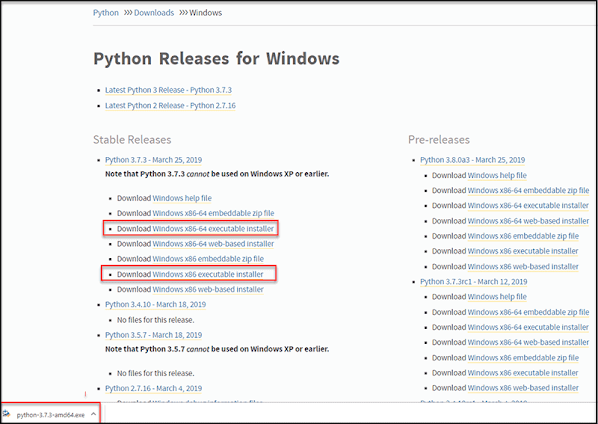Viewport: 598px width, 424px height.
Task: Download x86 embeddable zip file under Python 3.7.3 stable
Action: (x=208, y=259)
